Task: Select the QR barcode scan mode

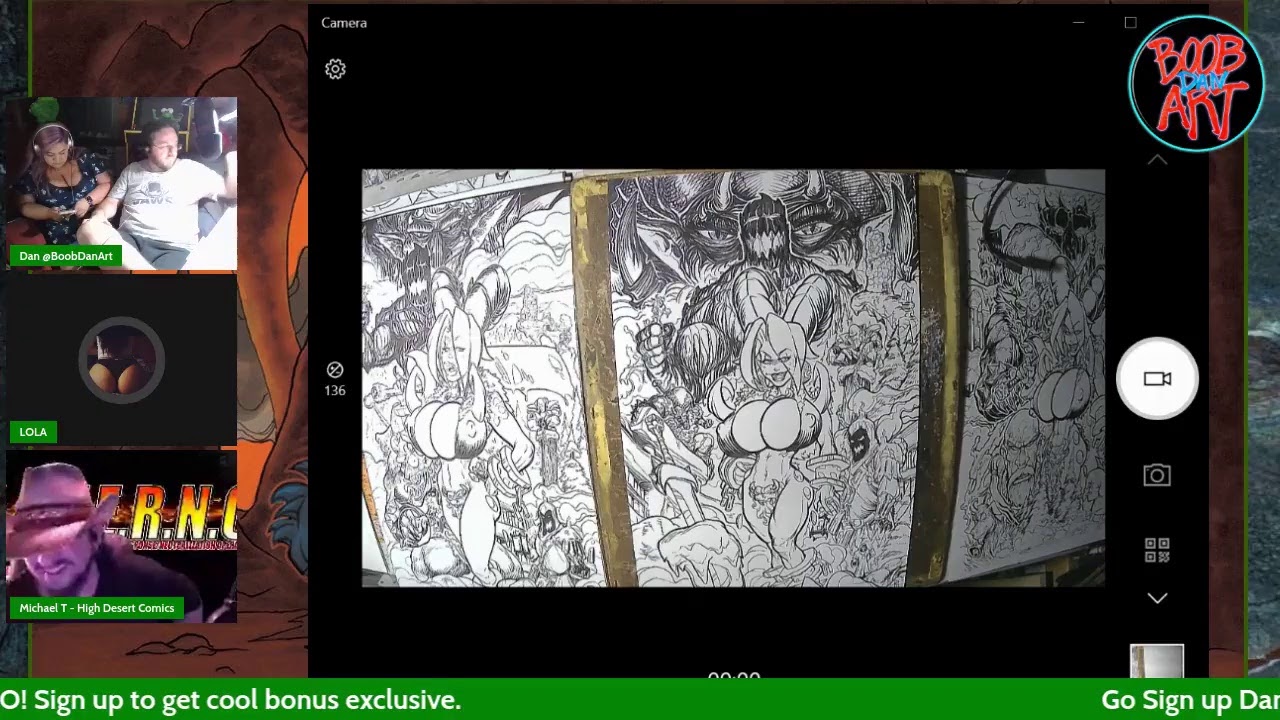Action: pos(1157,550)
